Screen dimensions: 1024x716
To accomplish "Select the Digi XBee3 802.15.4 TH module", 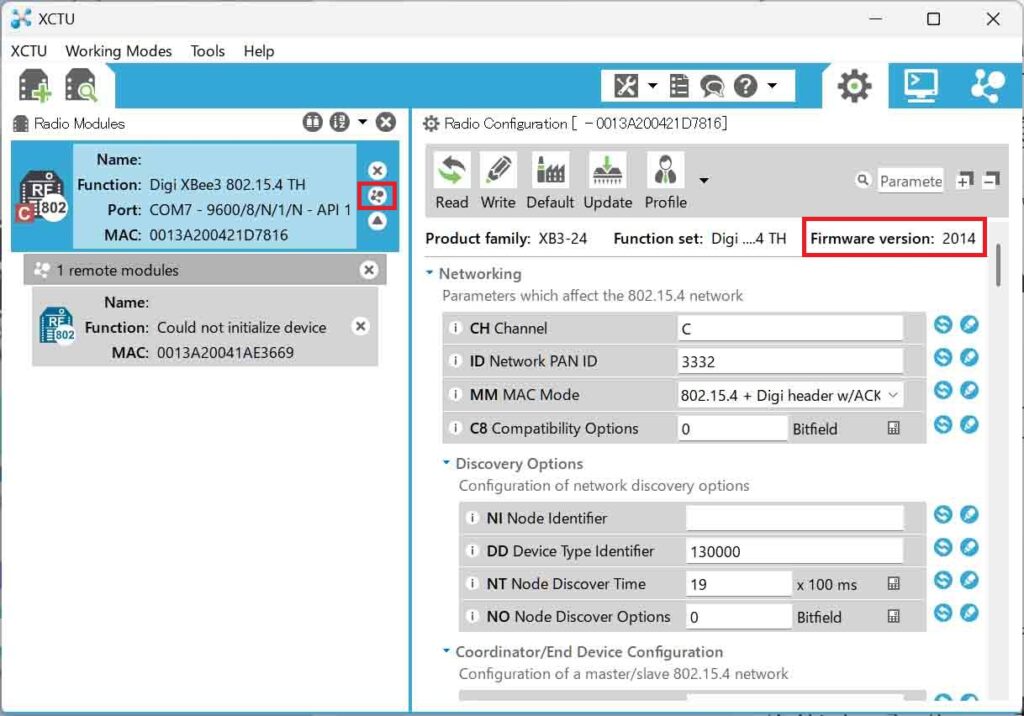I will coord(205,197).
